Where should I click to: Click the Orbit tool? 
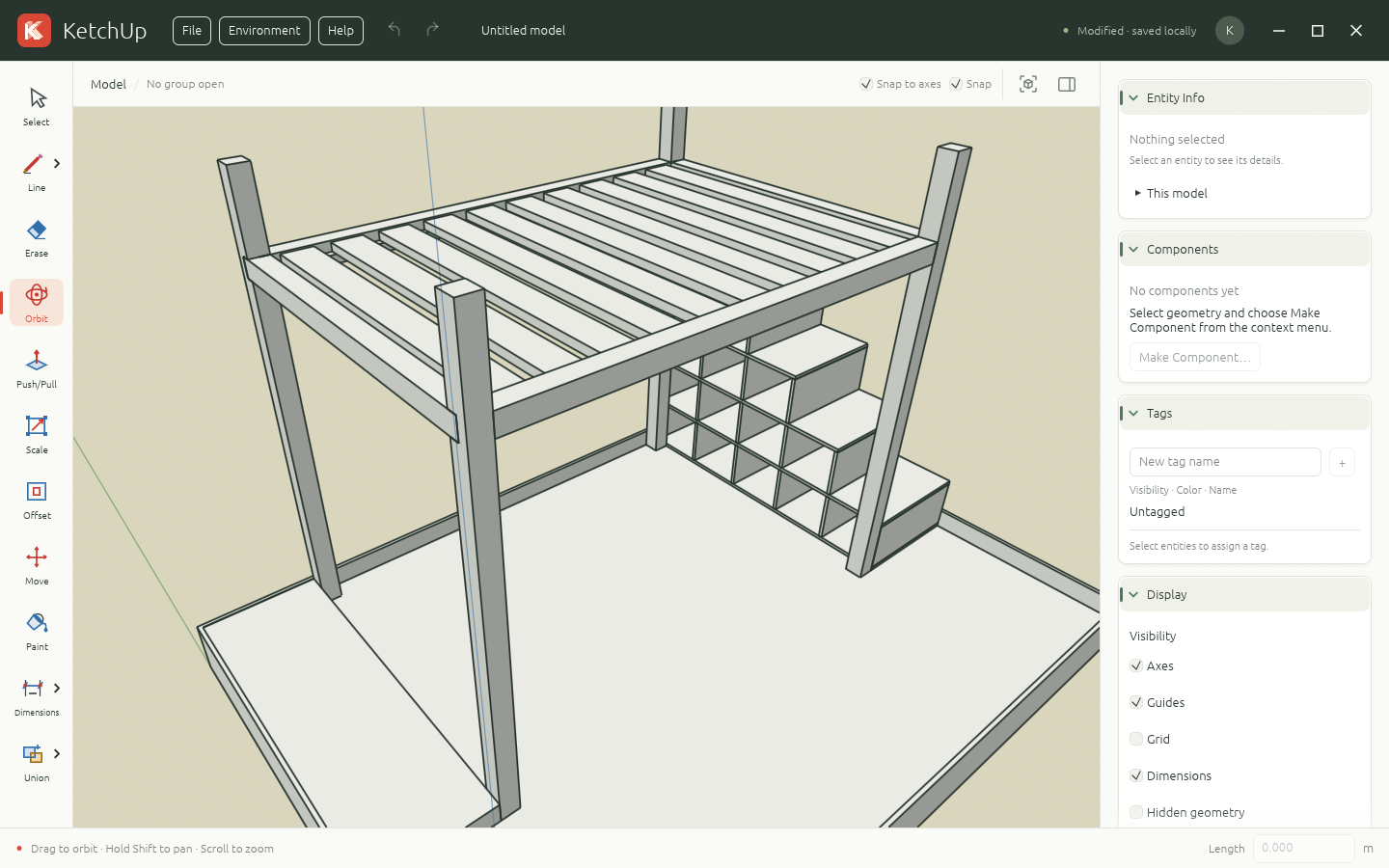tap(37, 303)
